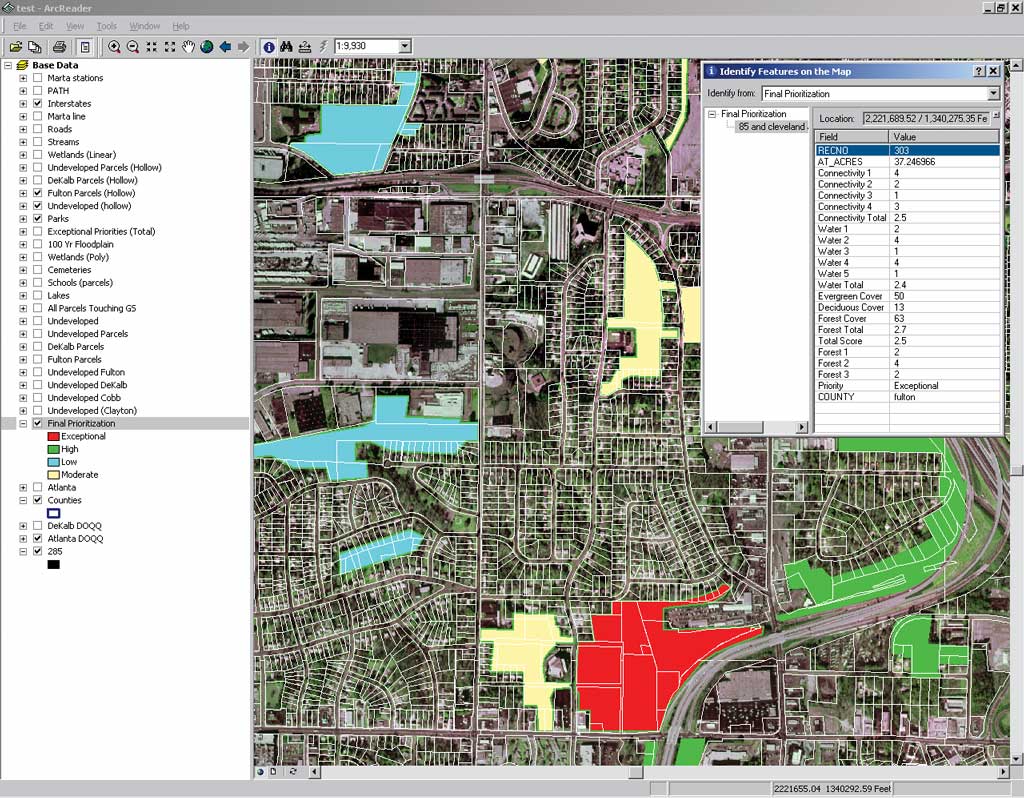Click the Exceptional red legend swatch
This screenshot has width=1024, height=798.
pos(54,436)
